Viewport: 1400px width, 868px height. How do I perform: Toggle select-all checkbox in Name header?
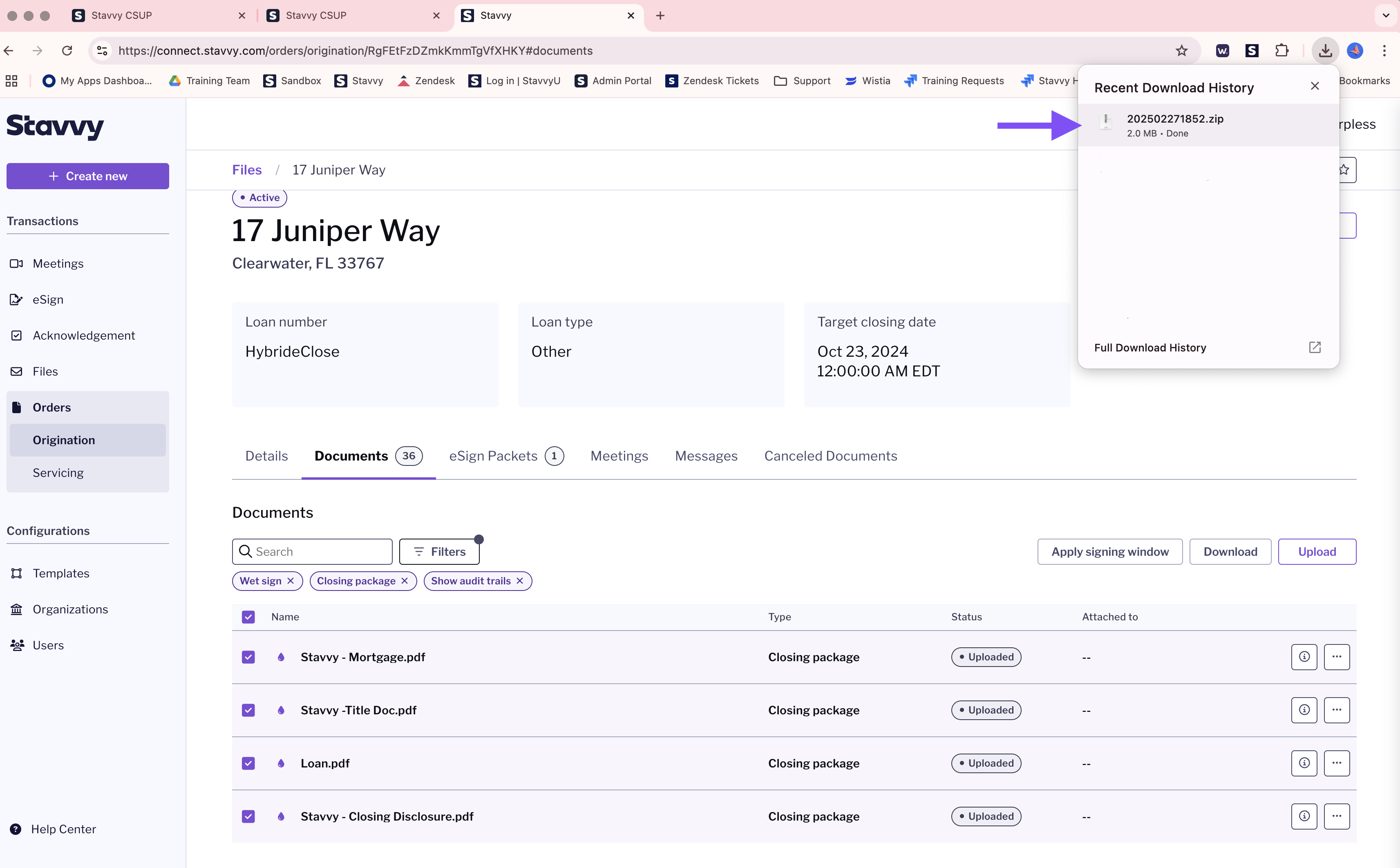248,617
